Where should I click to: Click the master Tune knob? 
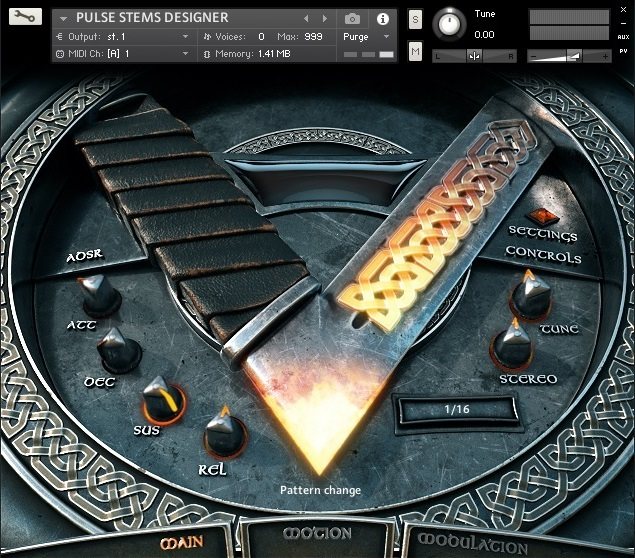(x=449, y=23)
